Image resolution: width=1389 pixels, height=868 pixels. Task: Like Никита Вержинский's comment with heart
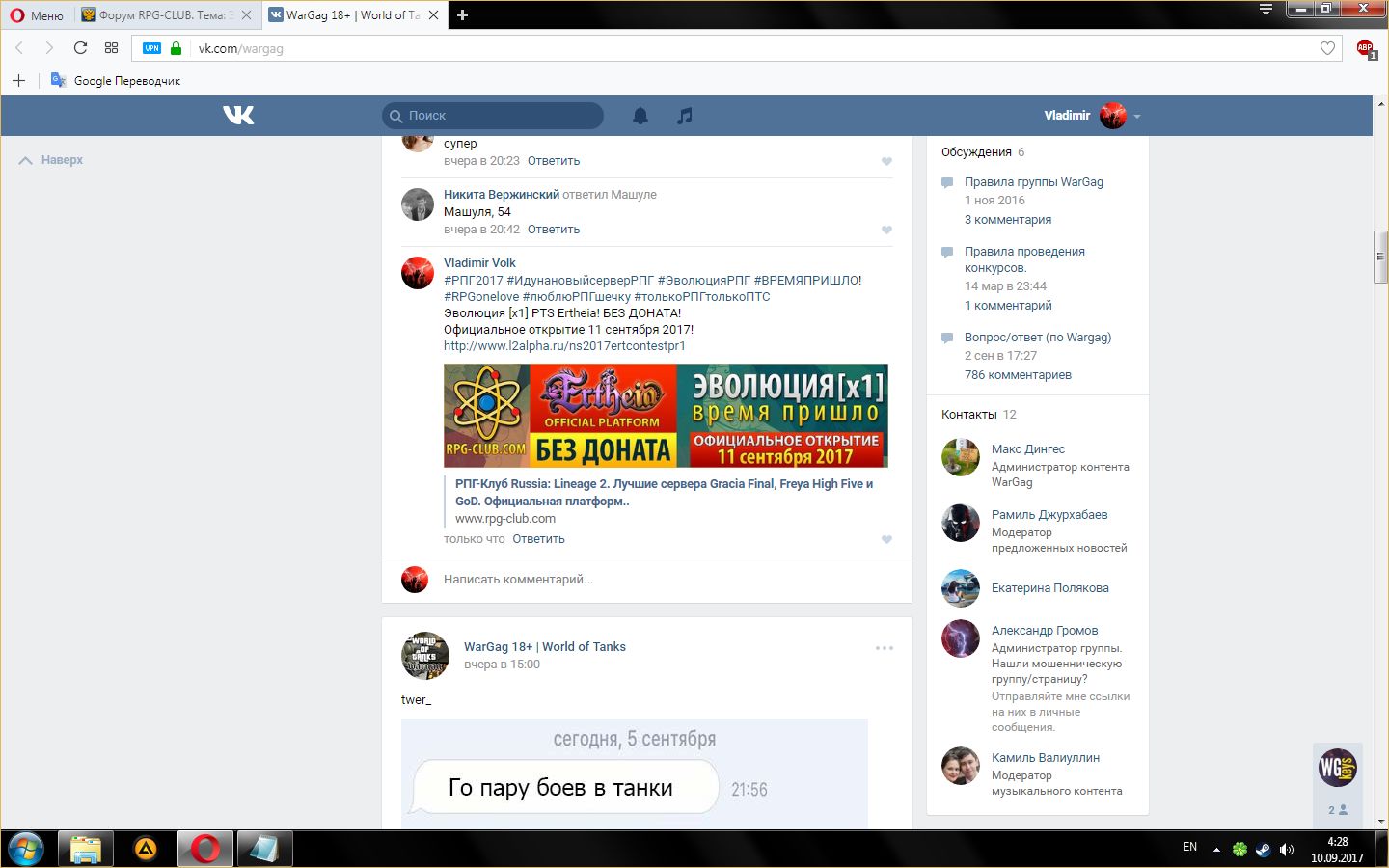pyautogui.click(x=886, y=231)
